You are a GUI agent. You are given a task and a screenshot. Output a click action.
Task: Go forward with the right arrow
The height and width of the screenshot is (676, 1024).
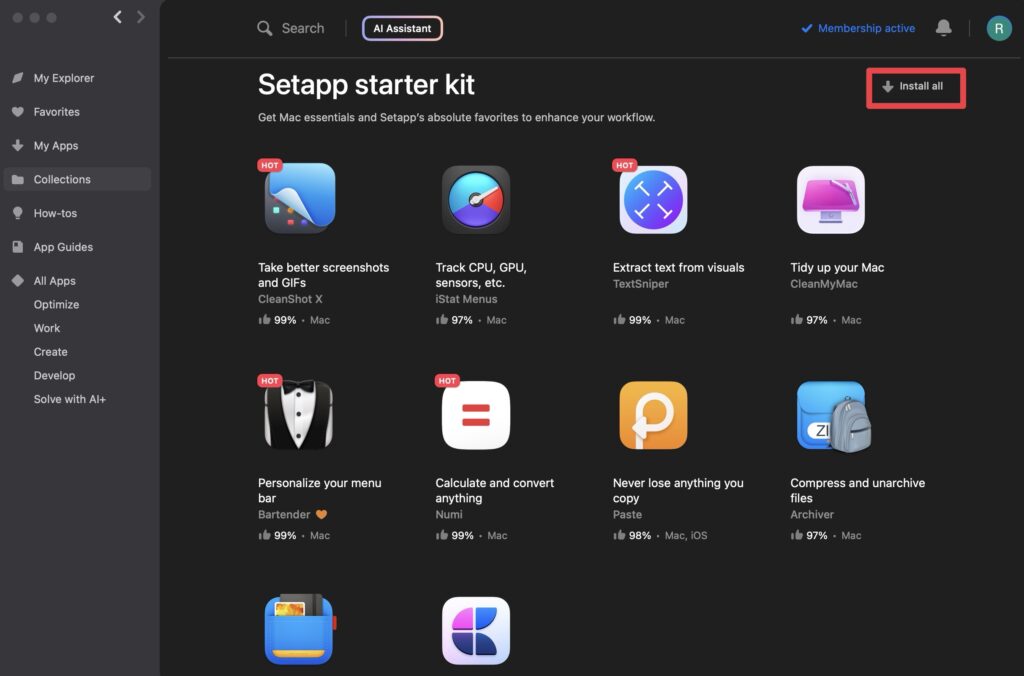pyautogui.click(x=140, y=17)
